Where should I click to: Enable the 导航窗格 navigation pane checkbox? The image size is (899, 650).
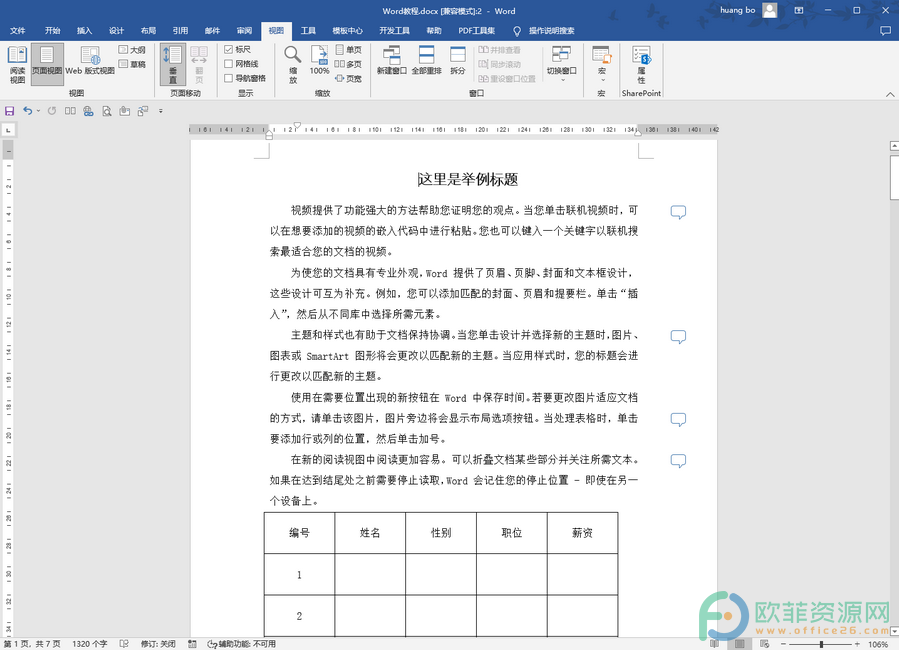pos(229,79)
